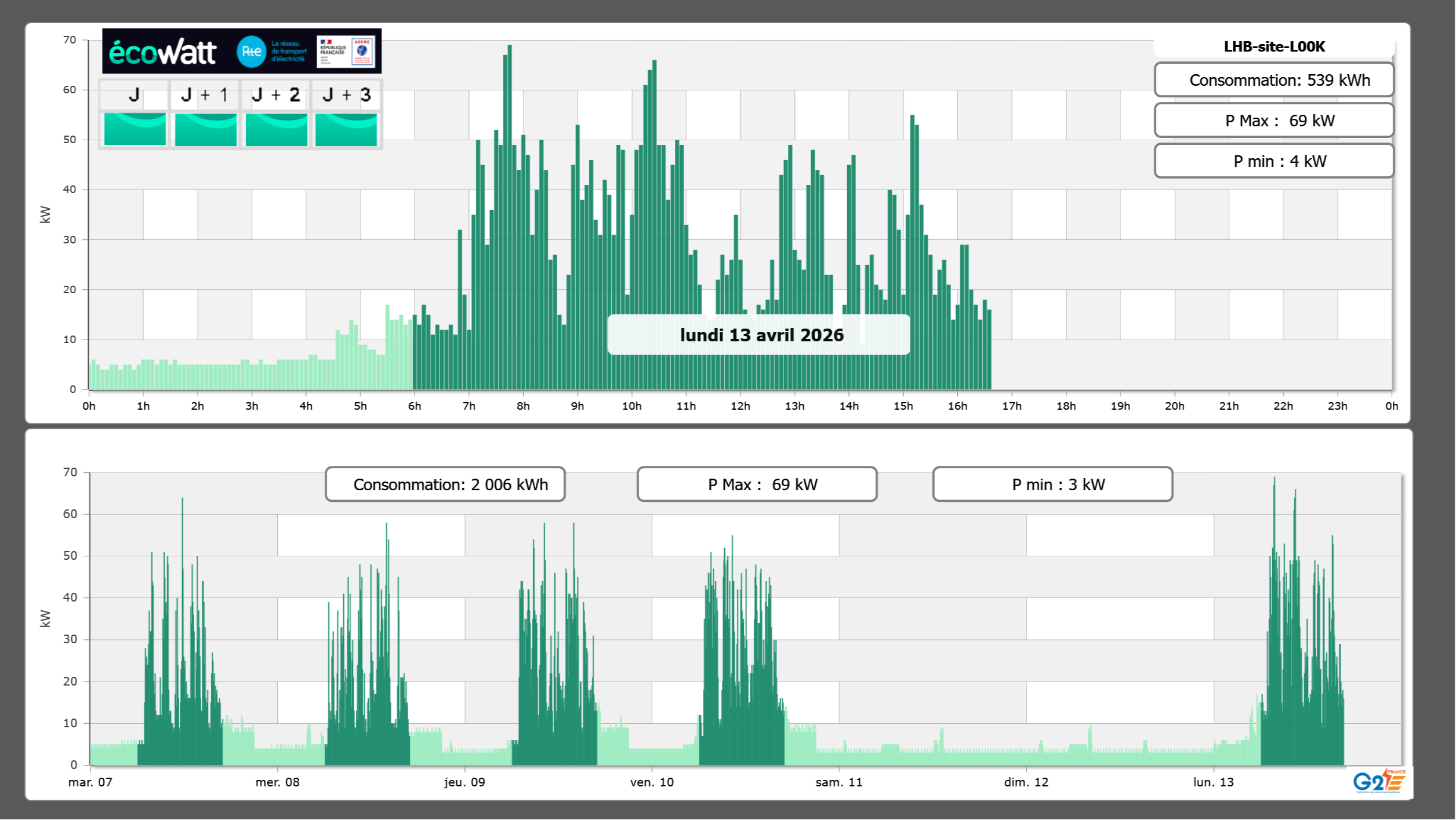Click the Consommation: 539 kWh box
This screenshot has width=1456, height=820.
coord(1274,80)
